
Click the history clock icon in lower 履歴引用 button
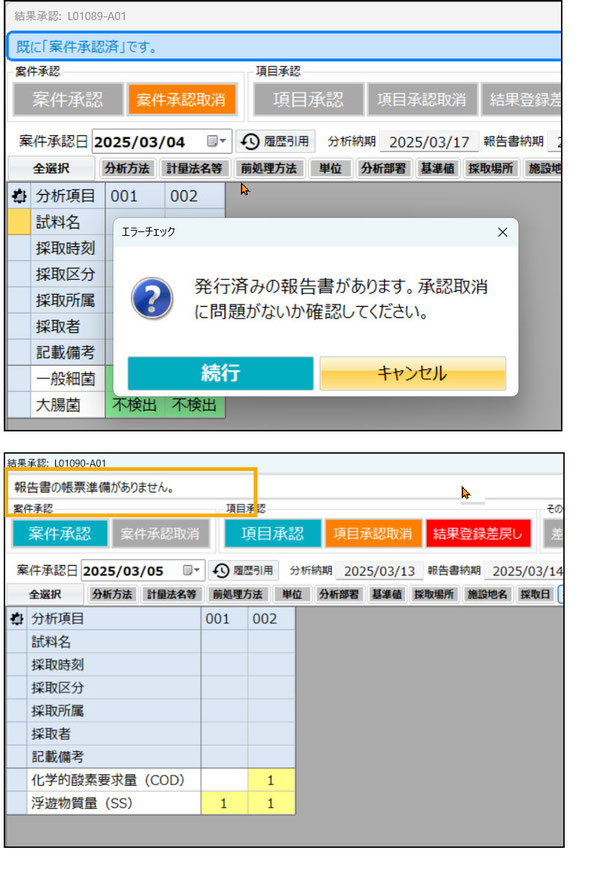[x=221, y=570]
